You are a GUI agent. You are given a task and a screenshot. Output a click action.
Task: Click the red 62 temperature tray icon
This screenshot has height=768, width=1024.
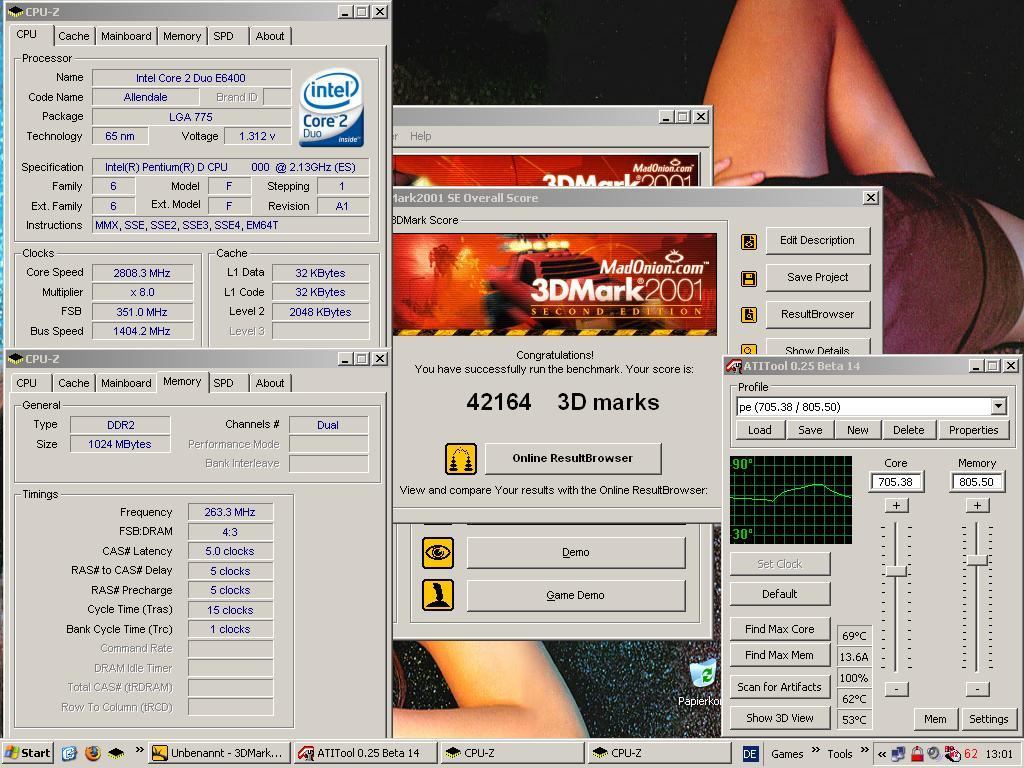coord(971,754)
